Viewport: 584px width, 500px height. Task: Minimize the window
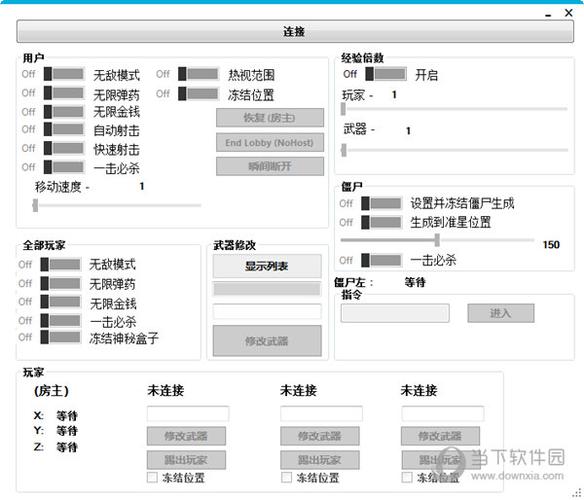tap(548, 15)
